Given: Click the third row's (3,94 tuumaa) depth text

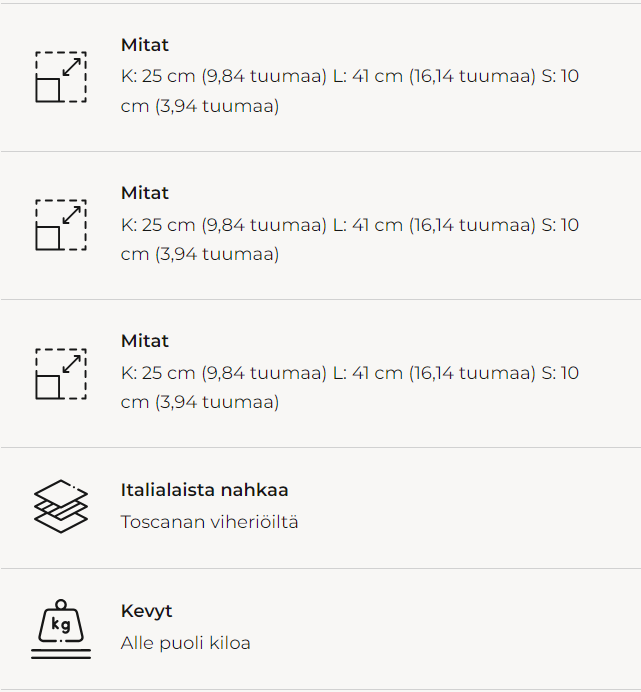Looking at the screenshot, I should pyautogui.click(x=216, y=402).
